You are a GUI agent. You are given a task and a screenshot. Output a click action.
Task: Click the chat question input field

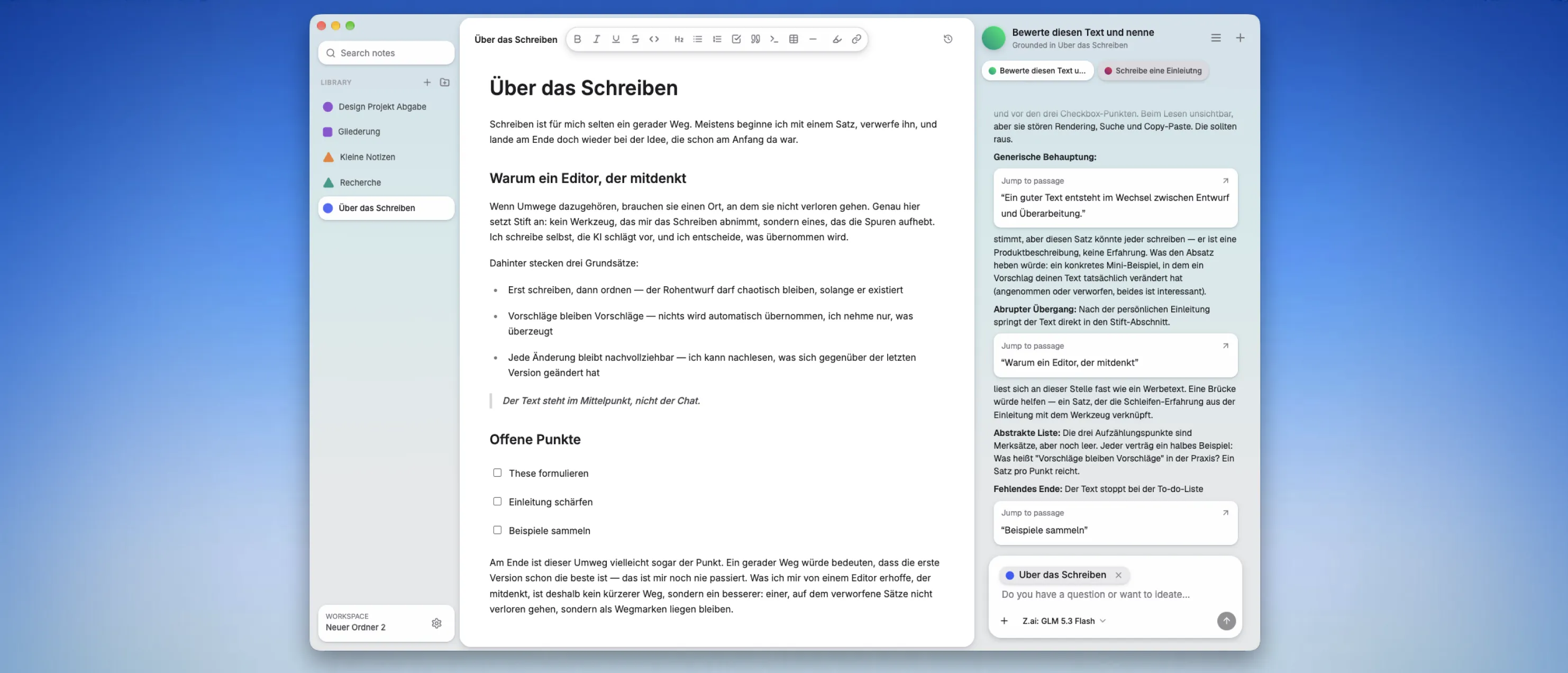pos(1115,595)
